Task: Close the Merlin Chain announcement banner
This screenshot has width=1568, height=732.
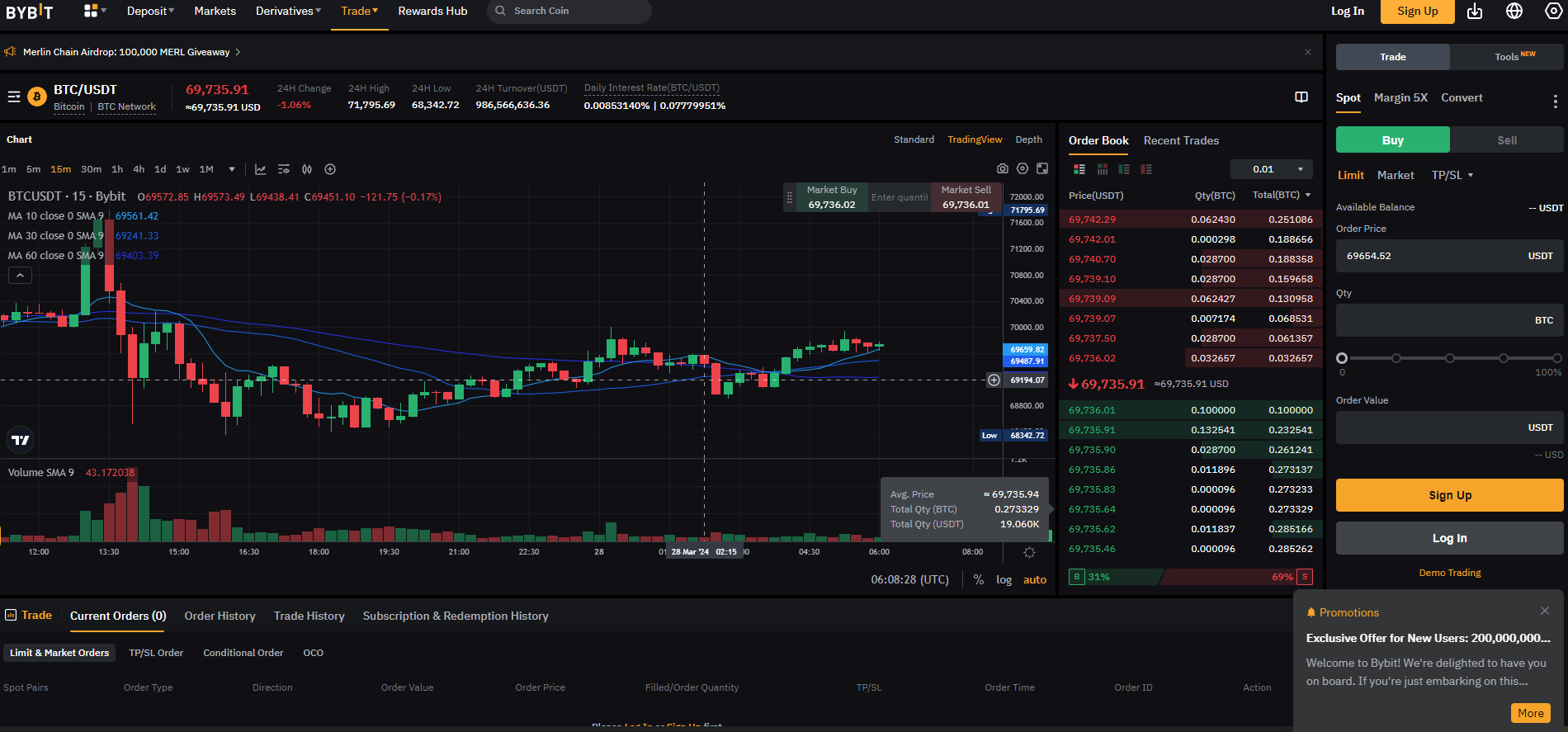Action: 1308,52
